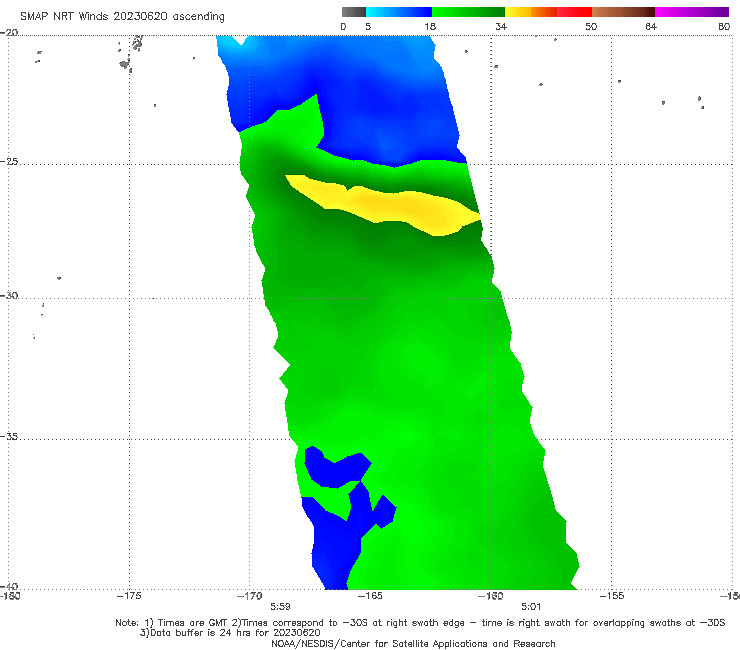Click the brown segment of the color bar
The height and width of the screenshot is (650, 740).
coord(623,12)
